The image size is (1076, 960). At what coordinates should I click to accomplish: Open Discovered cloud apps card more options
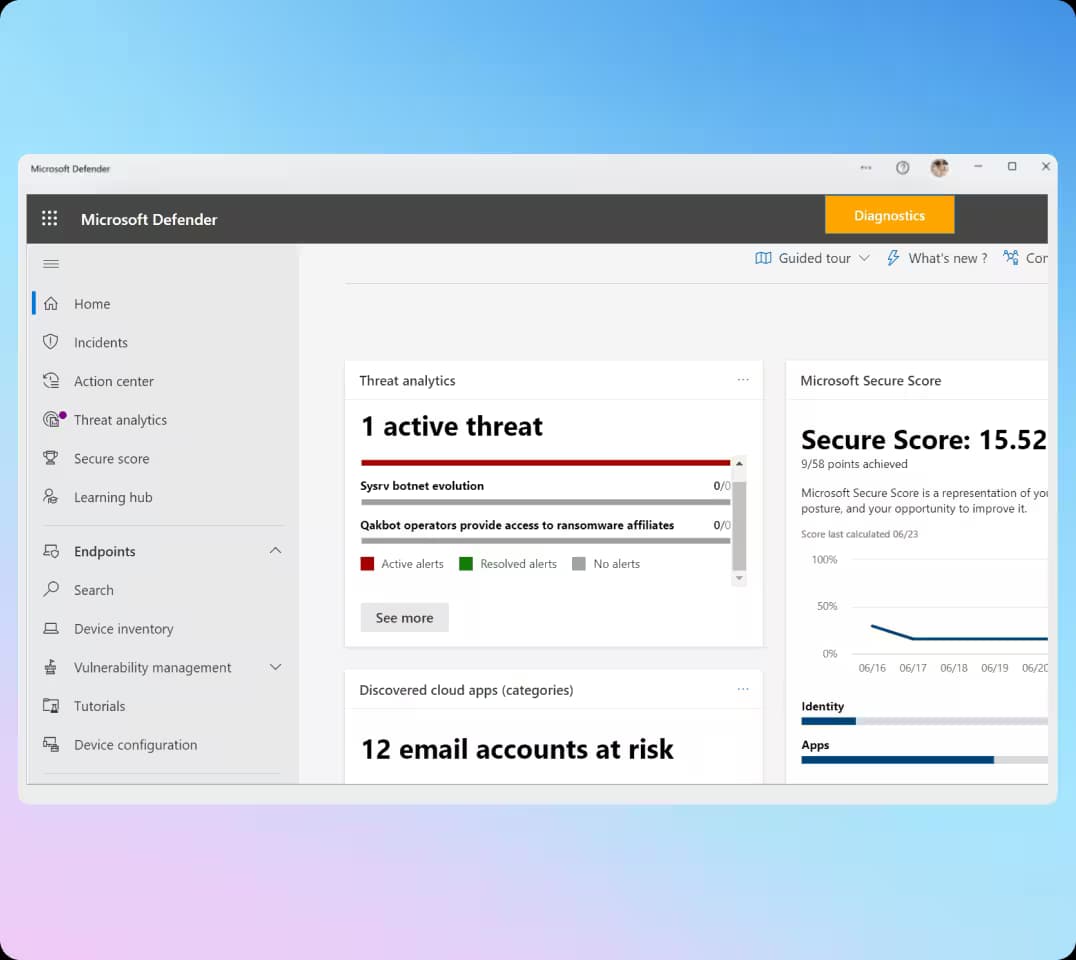pyautogui.click(x=743, y=689)
